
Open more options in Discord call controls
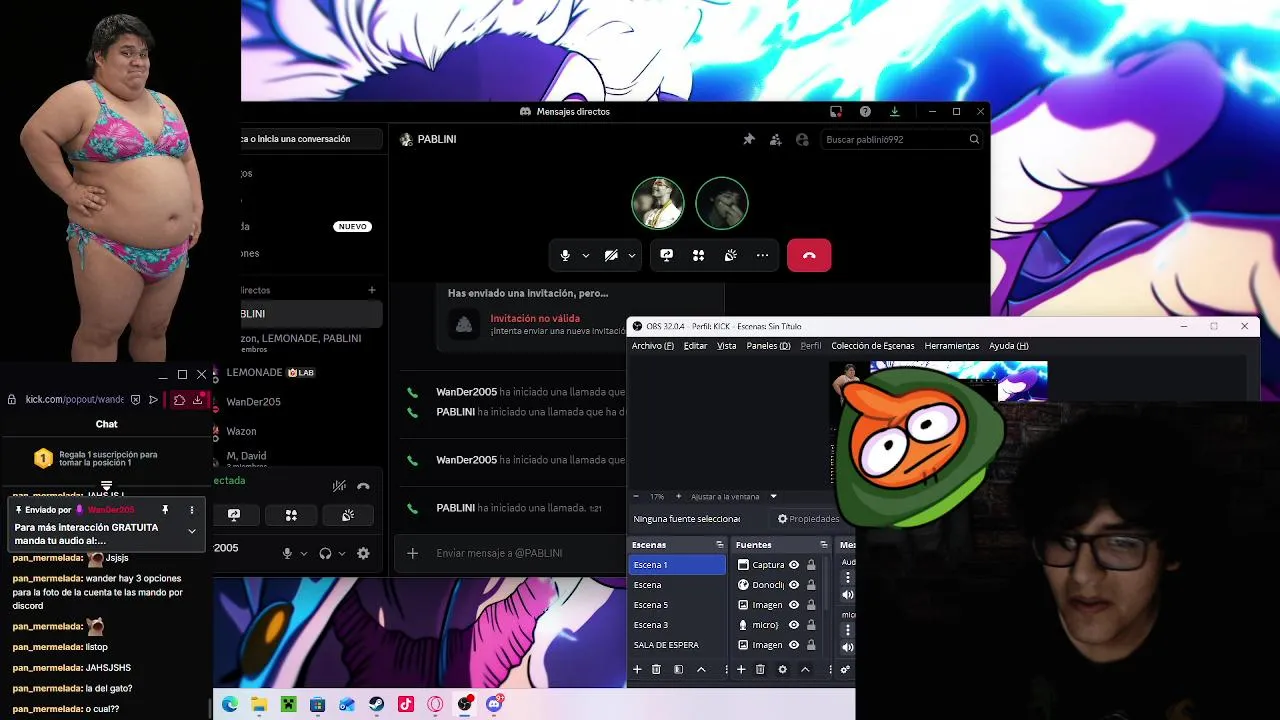[763, 256]
